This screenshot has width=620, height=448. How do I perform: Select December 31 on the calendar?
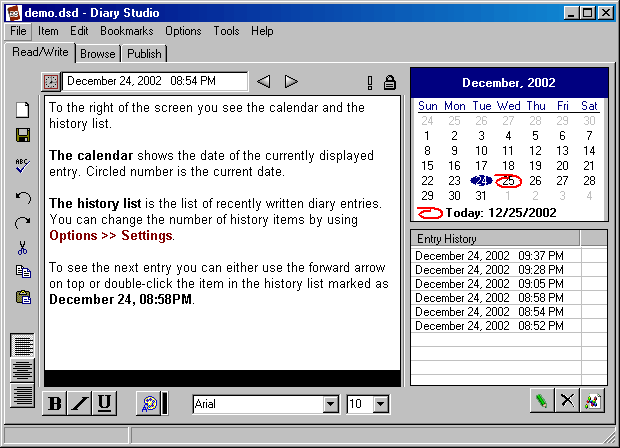point(481,196)
